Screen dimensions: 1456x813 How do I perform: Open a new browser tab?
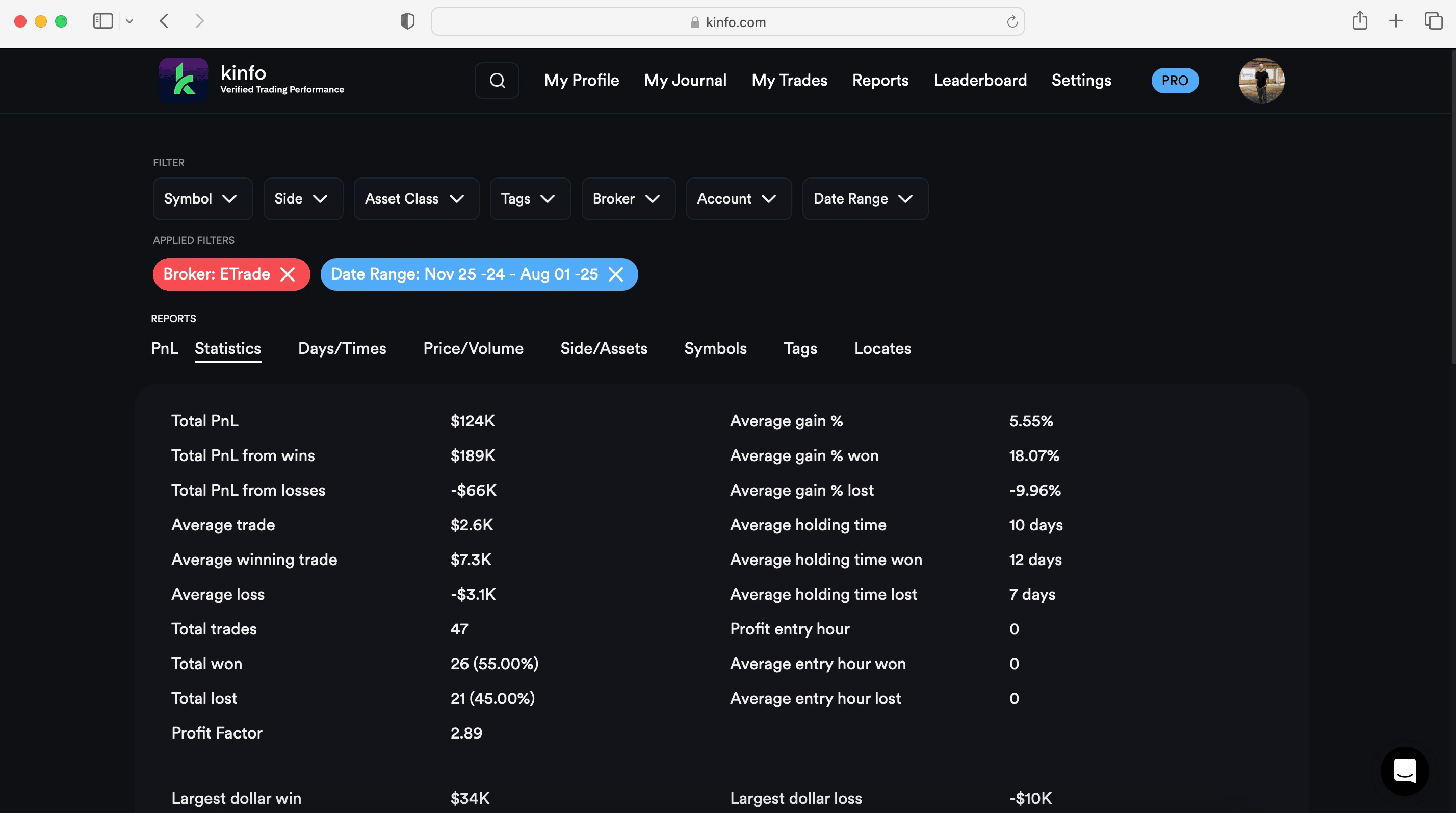coord(1395,21)
